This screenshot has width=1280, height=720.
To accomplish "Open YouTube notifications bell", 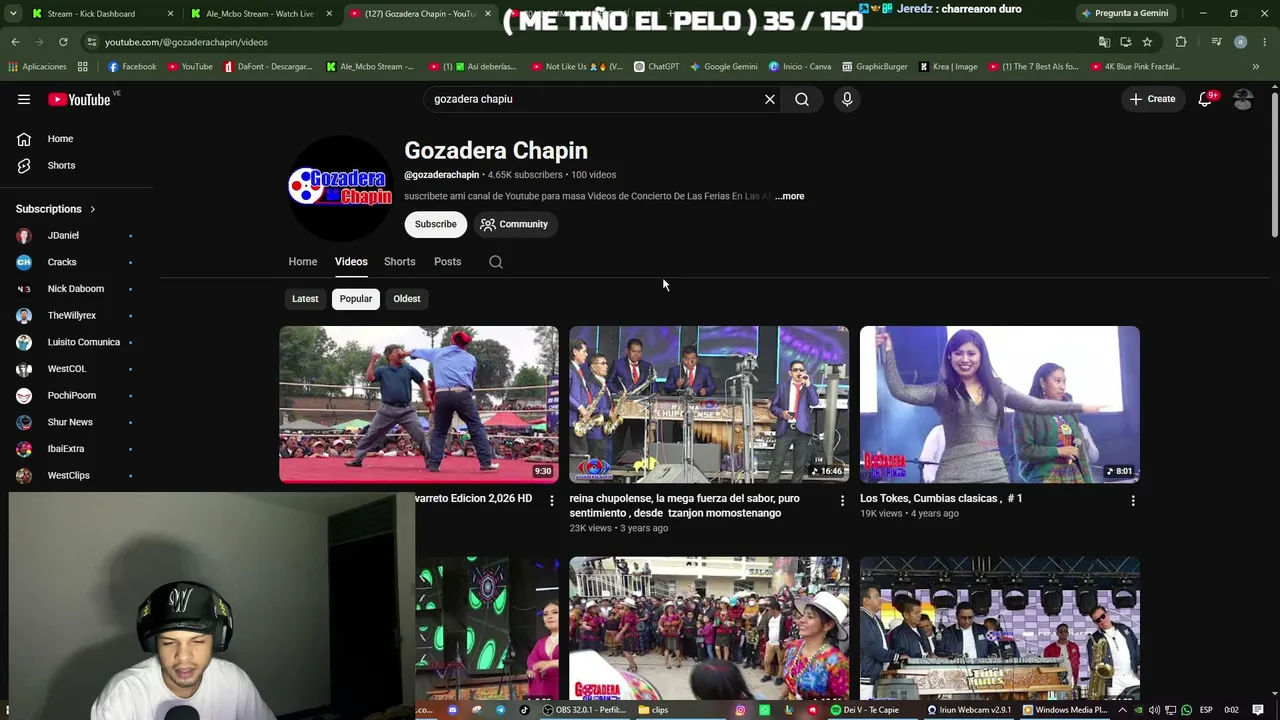I will [x=1206, y=99].
